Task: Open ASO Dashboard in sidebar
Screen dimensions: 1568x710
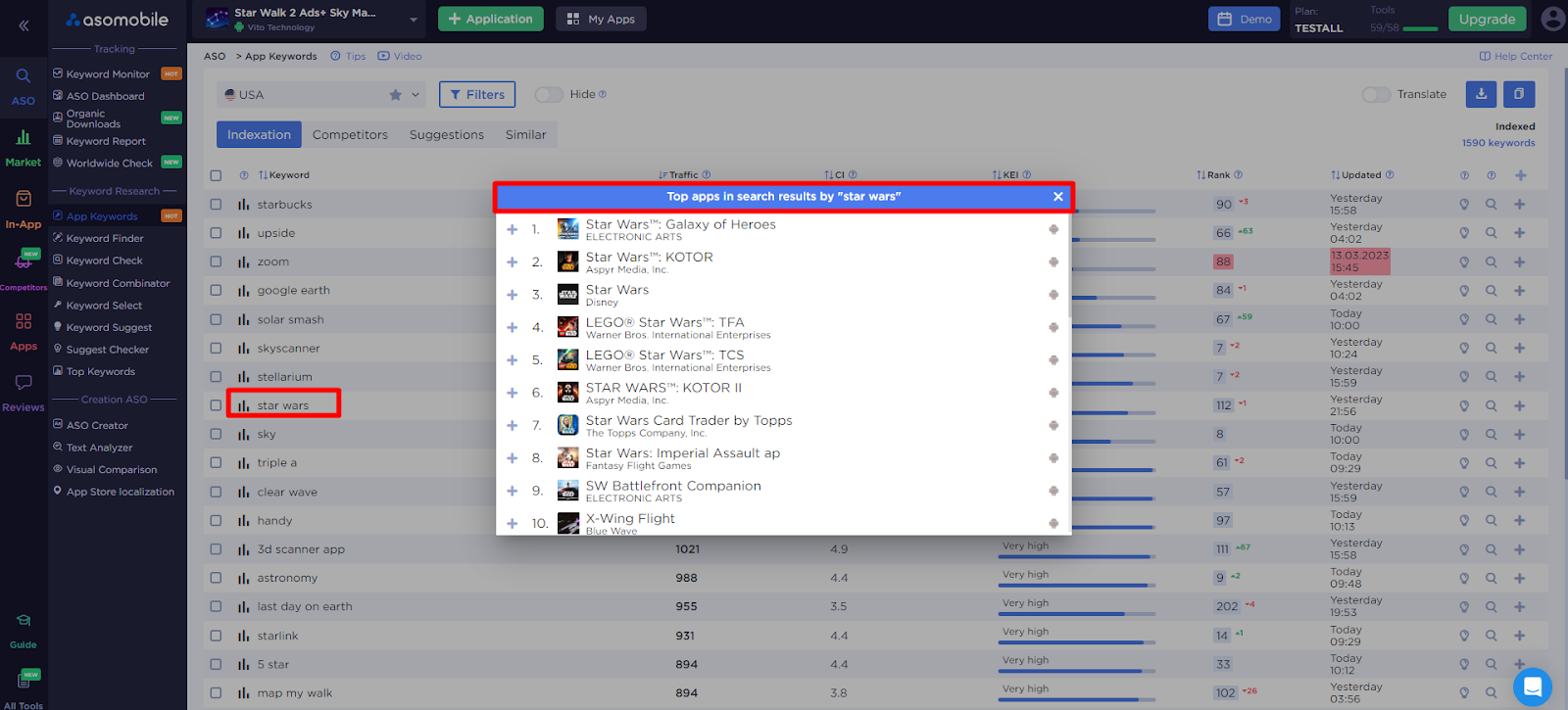Action: pos(105,96)
